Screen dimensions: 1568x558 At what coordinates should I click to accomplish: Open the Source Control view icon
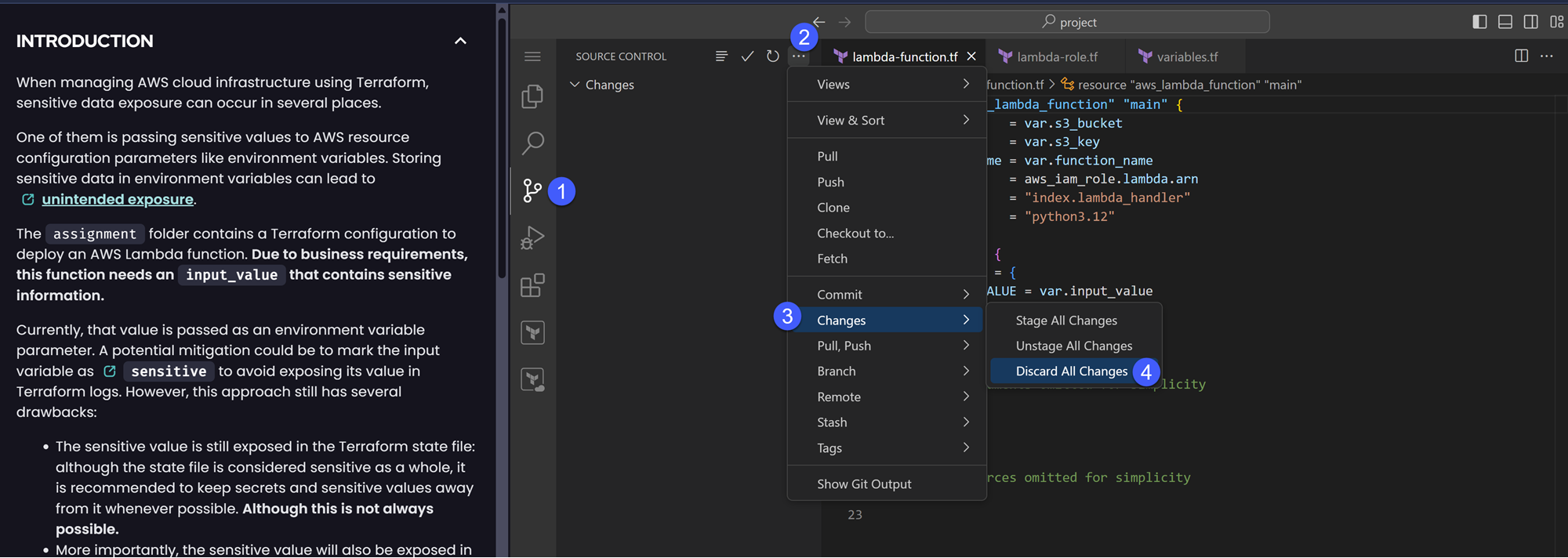tap(532, 190)
